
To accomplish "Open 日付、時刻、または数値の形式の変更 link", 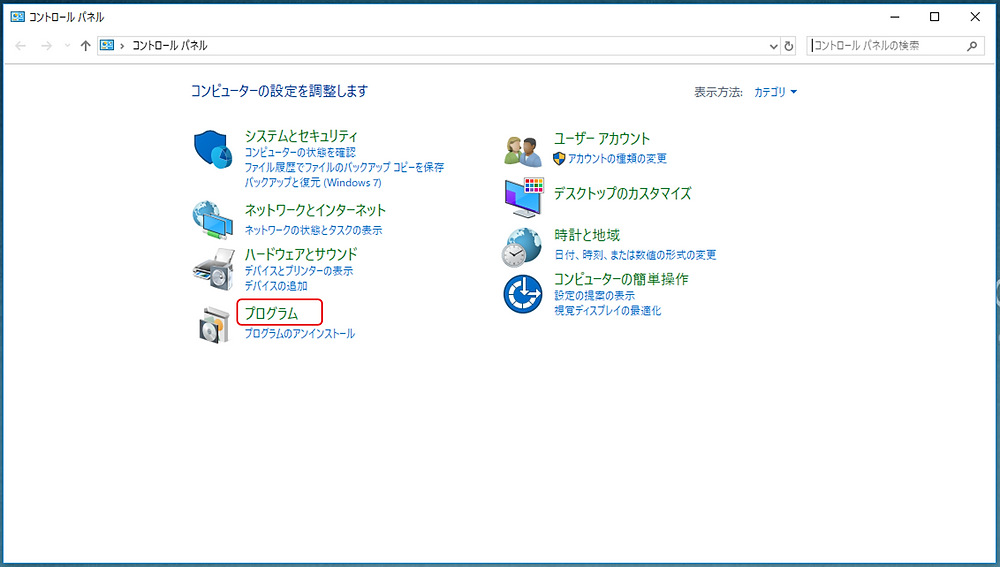I will pyautogui.click(x=635, y=254).
